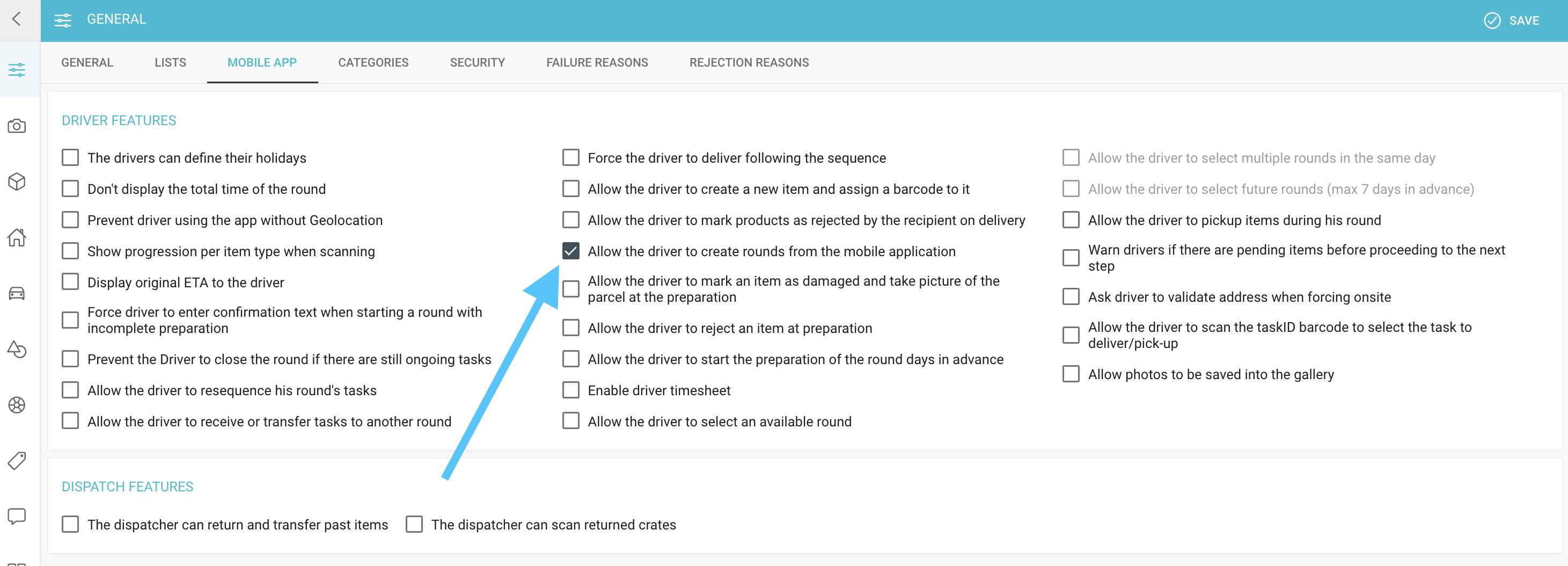Image resolution: width=1568 pixels, height=566 pixels.
Task: Check Ask driver to validate address forcing onsite
Action: click(x=1071, y=297)
